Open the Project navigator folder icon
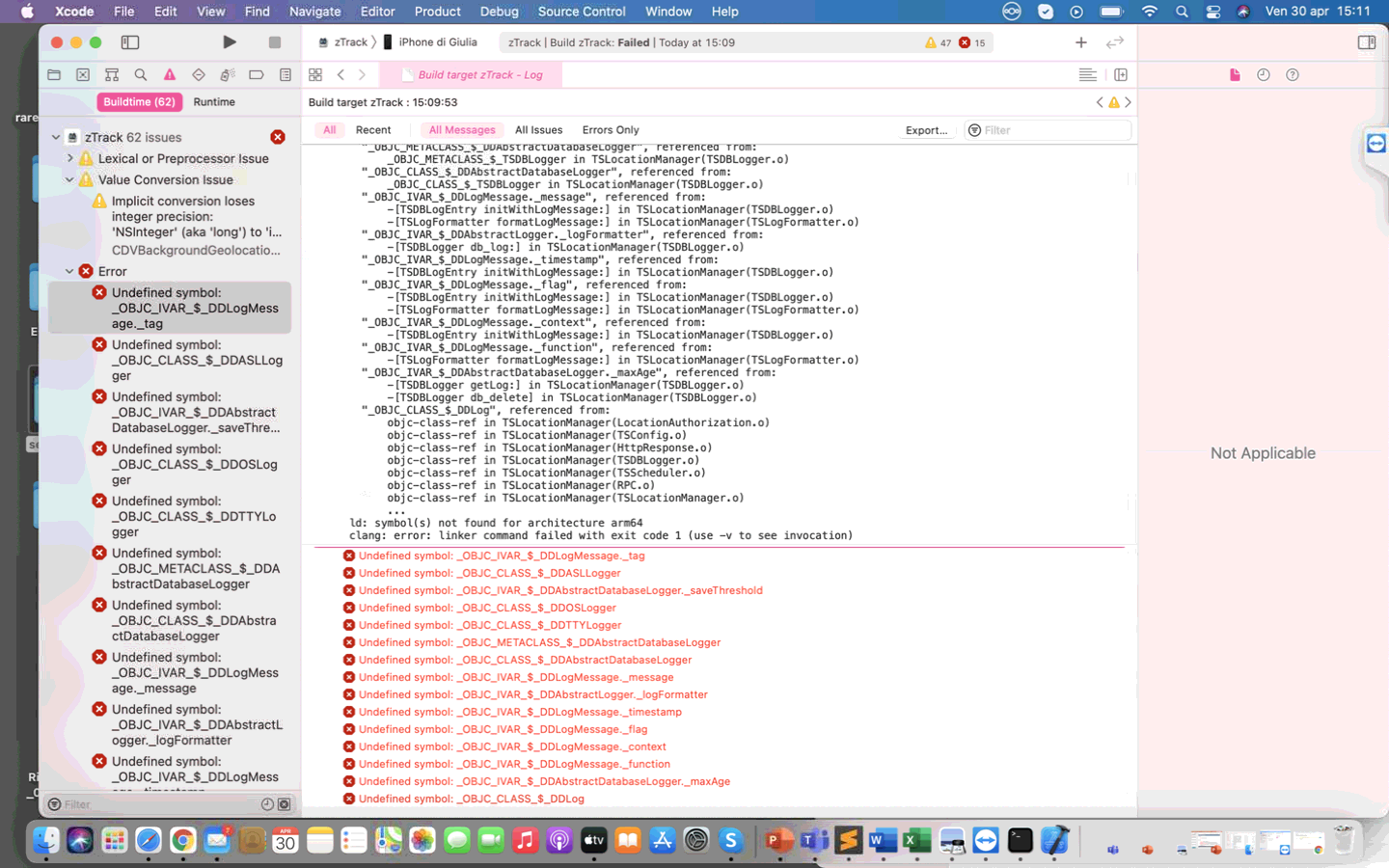The height and width of the screenshot is (868, 1389). point(54,73)
